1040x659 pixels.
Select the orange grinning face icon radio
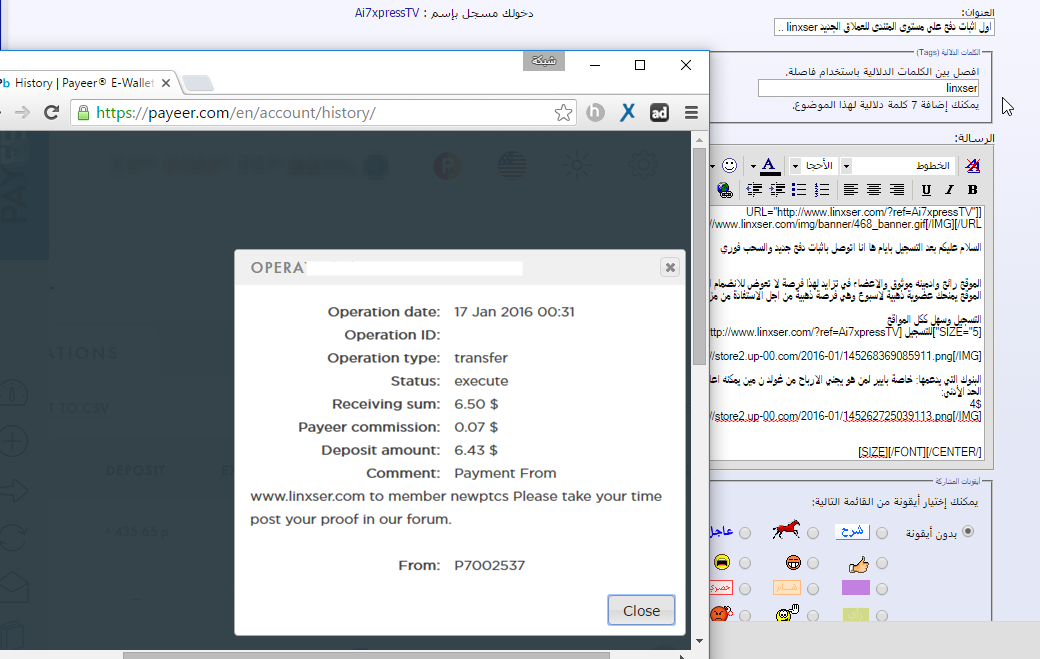(813, 563)
